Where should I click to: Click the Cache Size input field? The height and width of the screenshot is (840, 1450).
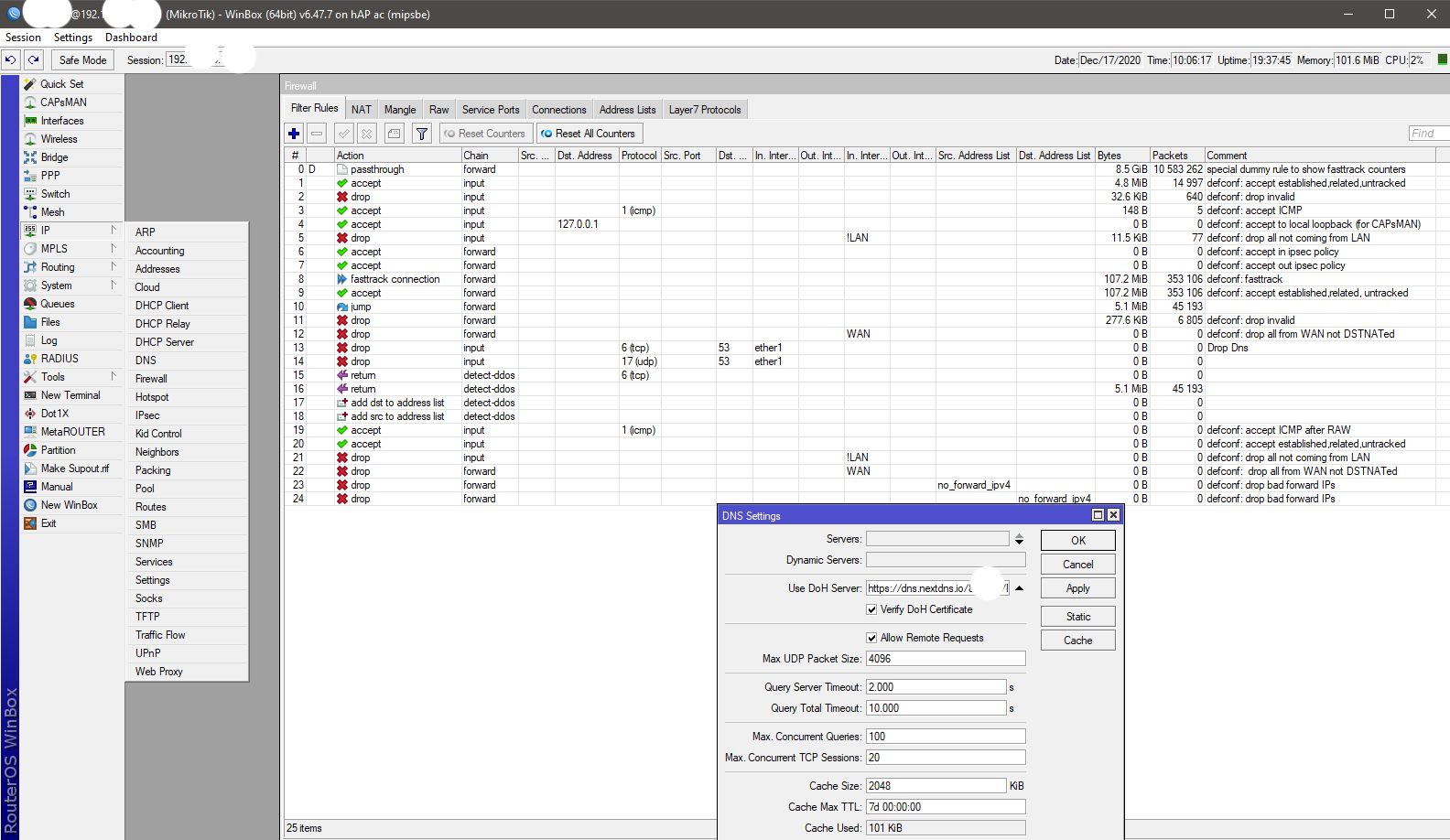point(936,786)
